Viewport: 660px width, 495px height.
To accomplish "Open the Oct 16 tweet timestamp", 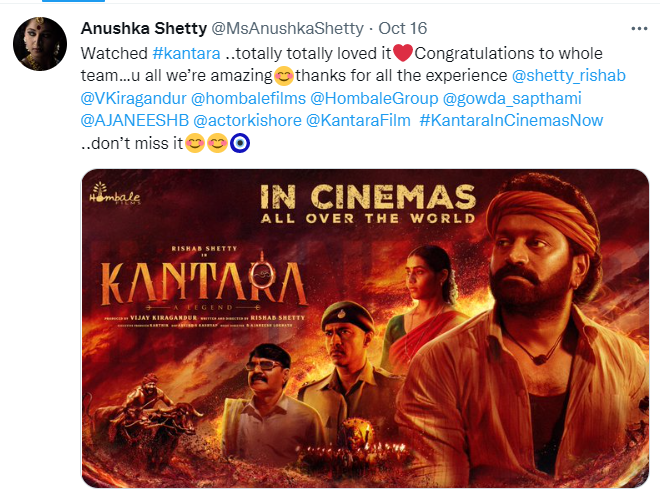I will [402, 29].
